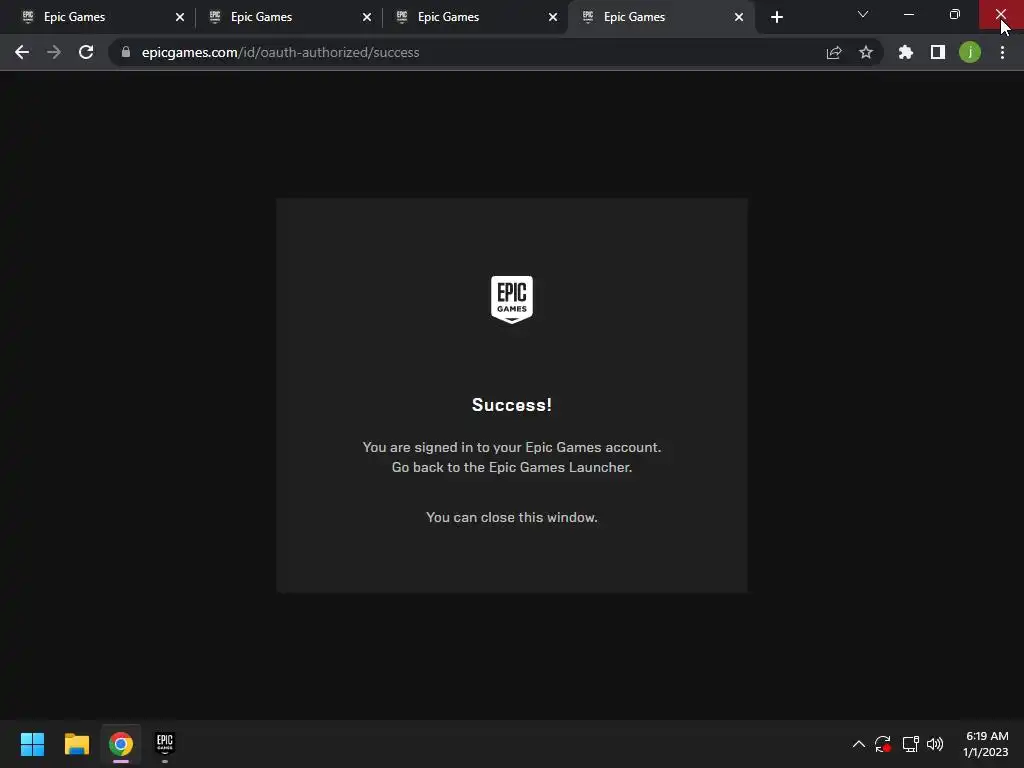Minimize the Chrome window
The height and width of the screenshot is (768, 1024).
click(908, 14)
